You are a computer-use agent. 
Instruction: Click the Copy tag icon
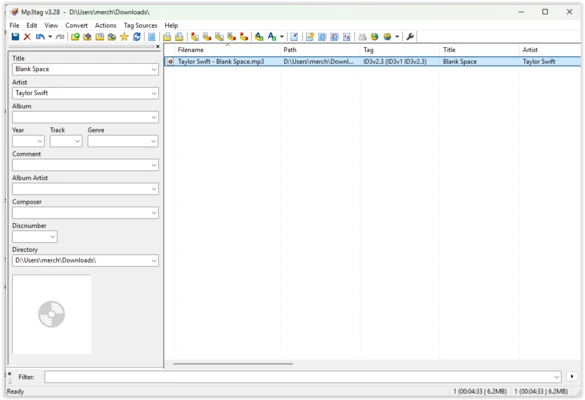click(x=167, y=37)
